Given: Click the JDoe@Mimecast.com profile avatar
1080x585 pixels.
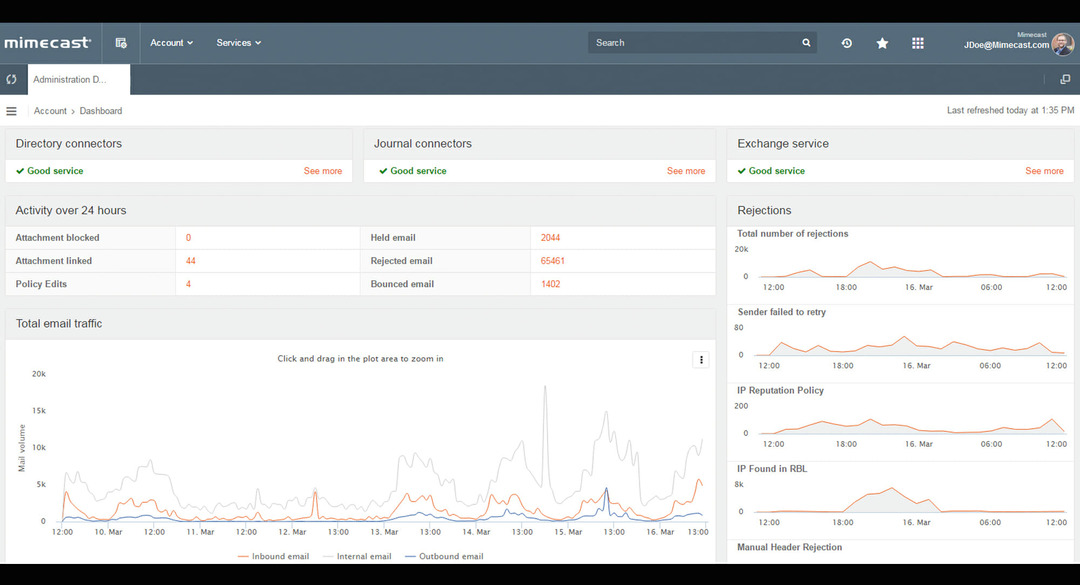Looking at the screenshot, I should (x=1062, y=43).
